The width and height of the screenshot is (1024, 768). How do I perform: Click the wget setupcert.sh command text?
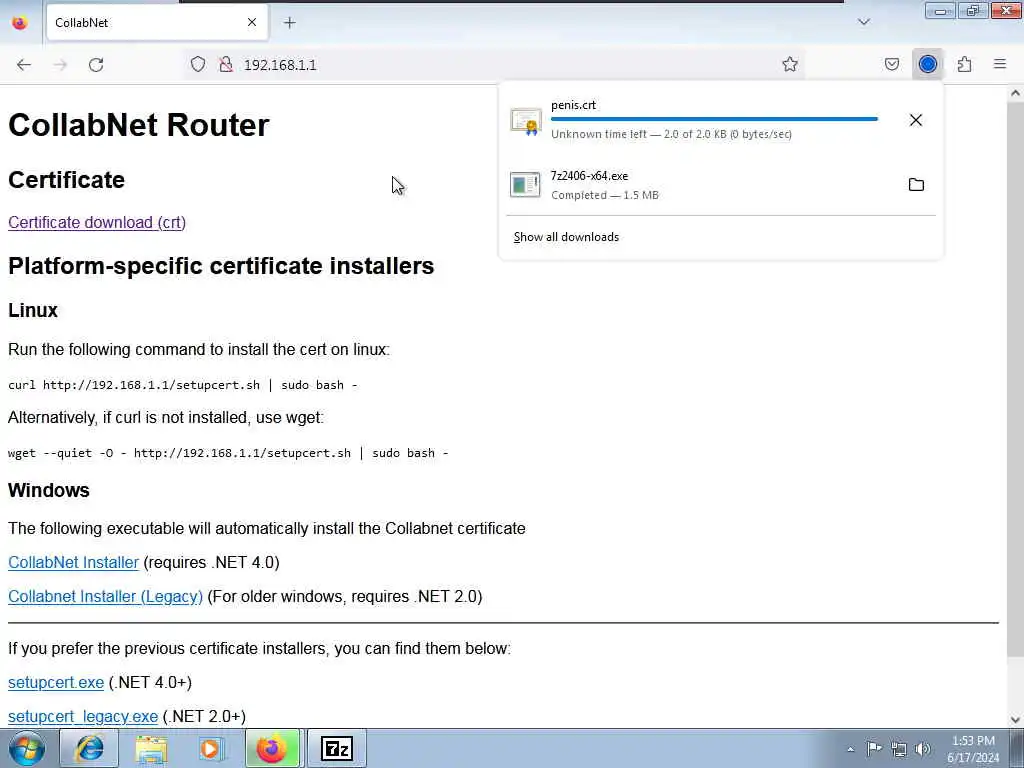tap(228, 453)
